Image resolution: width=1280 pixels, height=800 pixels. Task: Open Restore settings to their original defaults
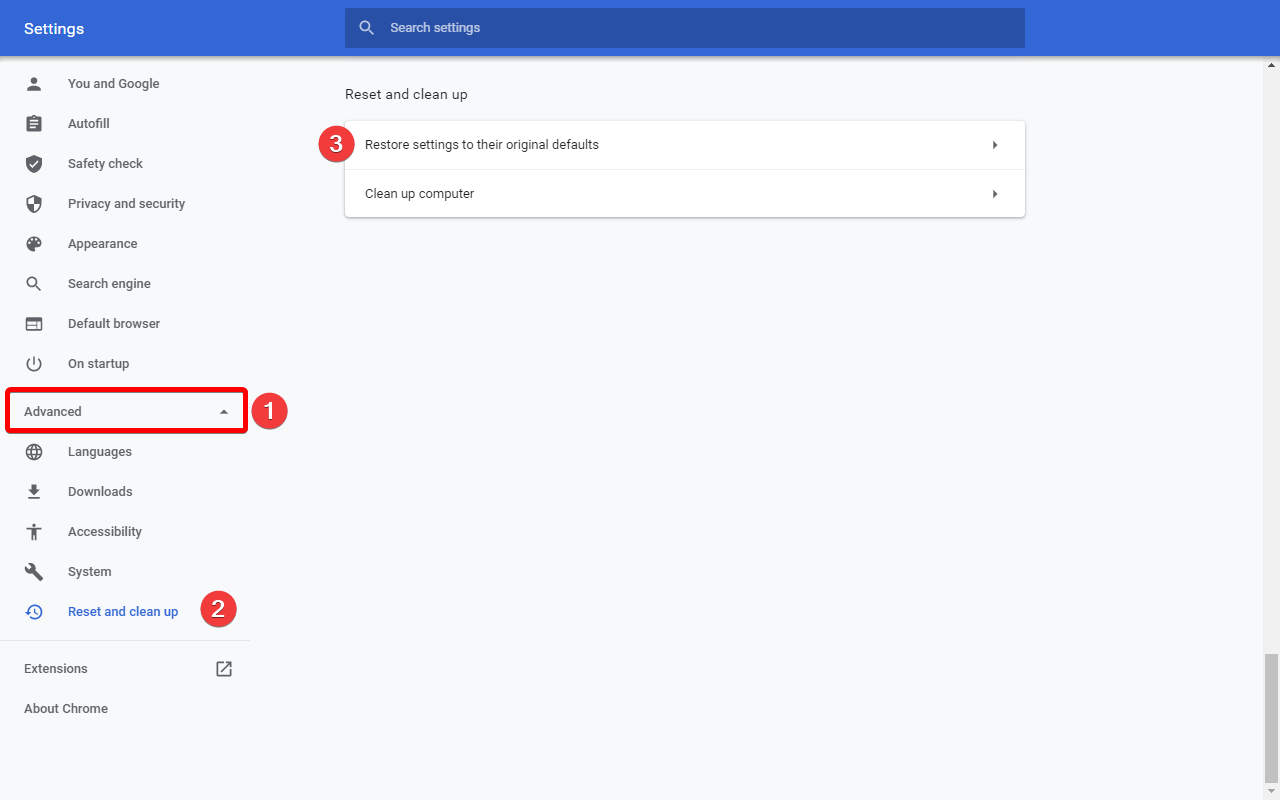pyautogui.click(x=685, y=145)
